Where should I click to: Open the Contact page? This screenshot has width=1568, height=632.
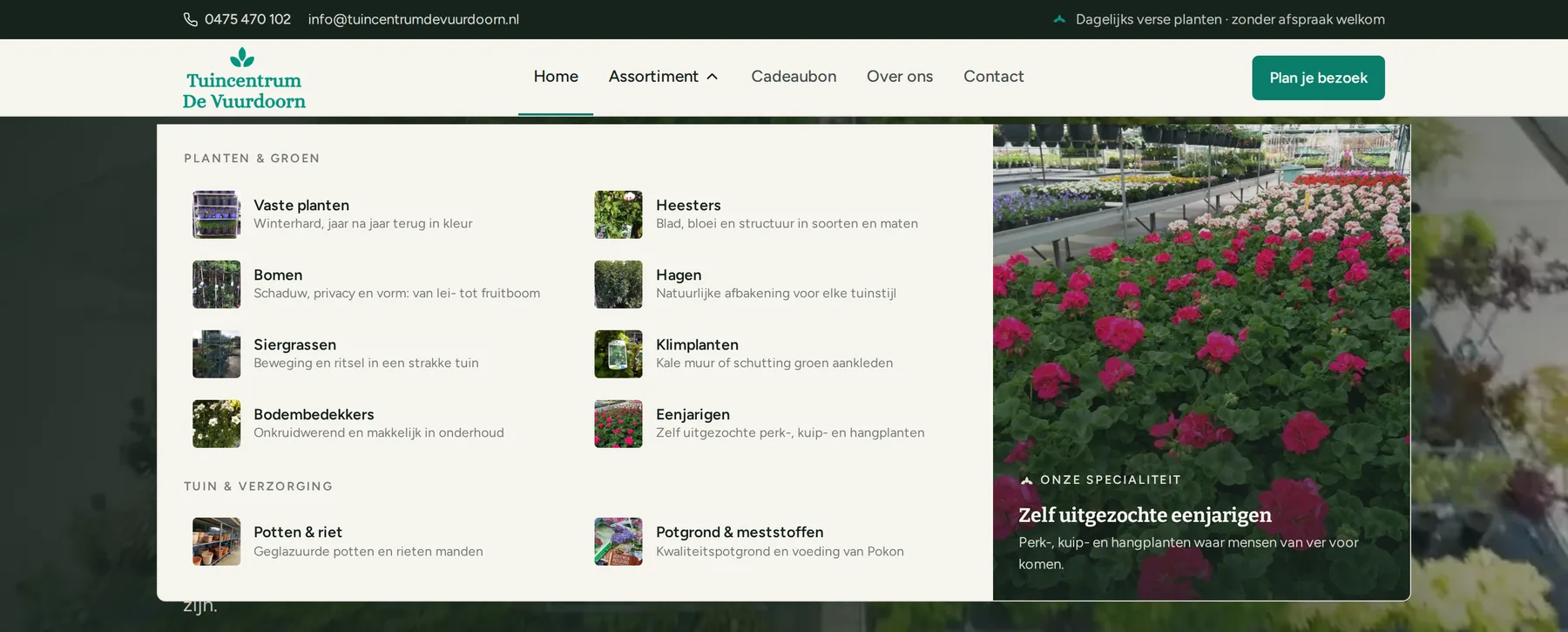(x=993, y=77)
